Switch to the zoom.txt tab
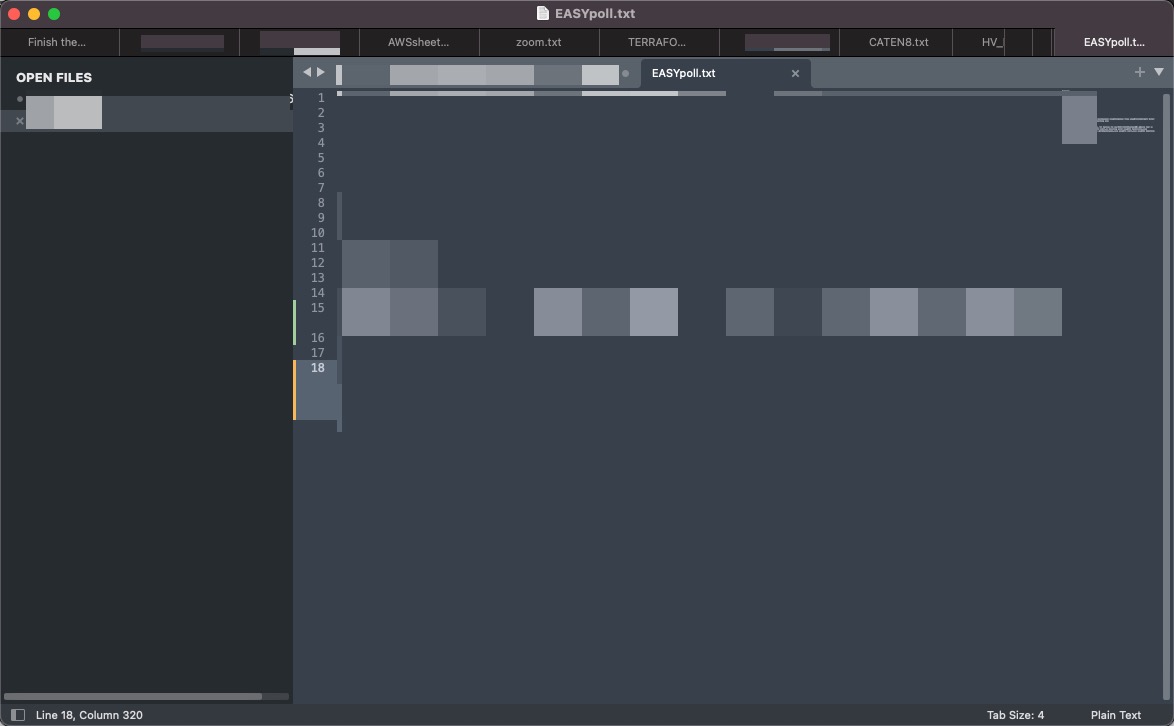Image resolution: width=1174 pixels, height=726 pixels. pos(540,42)
